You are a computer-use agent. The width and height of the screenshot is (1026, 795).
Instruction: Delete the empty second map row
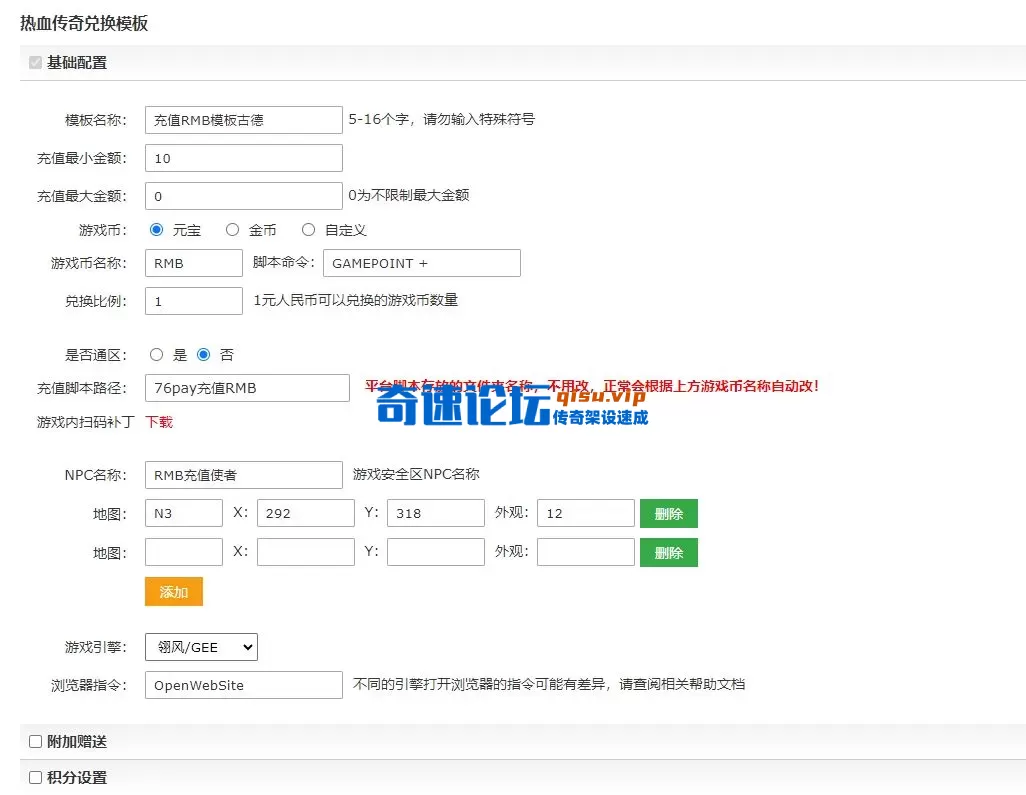click(668, 552)
